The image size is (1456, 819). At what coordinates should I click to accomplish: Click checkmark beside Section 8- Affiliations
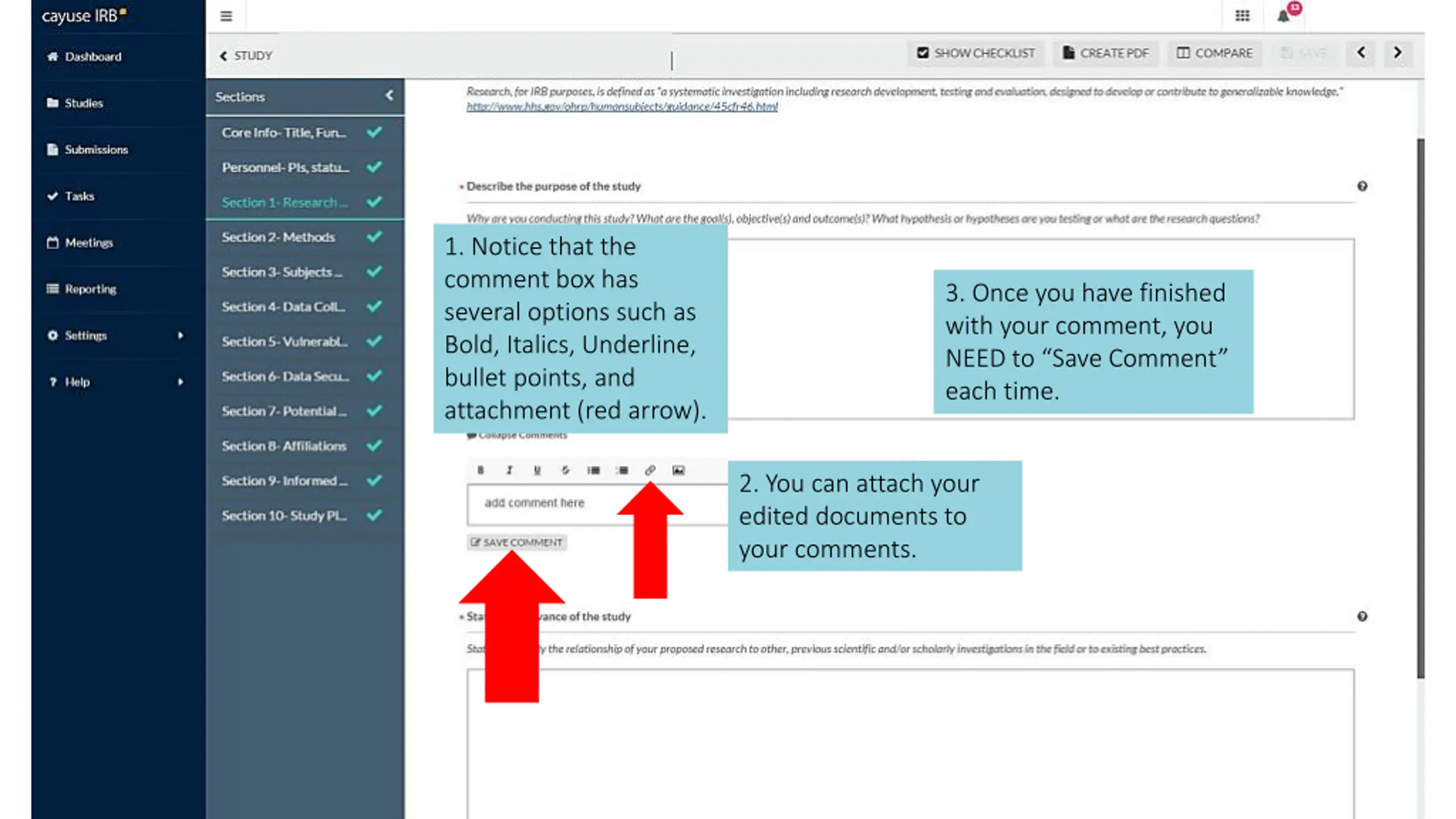(374, 445)
